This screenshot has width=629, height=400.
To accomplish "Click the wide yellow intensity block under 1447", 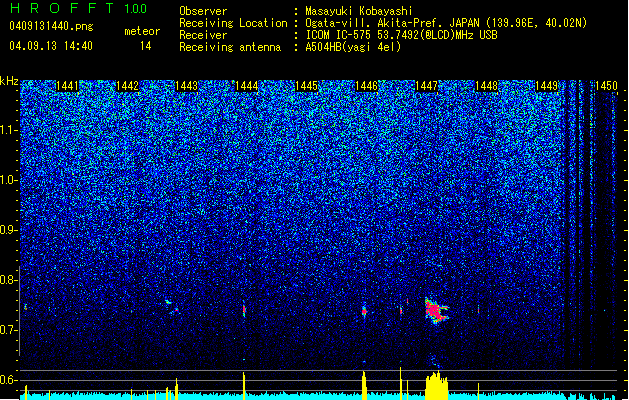I will (x=436, y=386).
